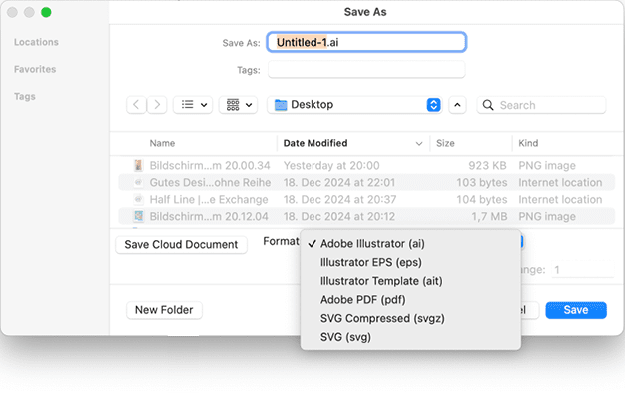Viewport: 625px width, 398px height.
Task: Collapse the dialog with the up chevron
Action: [457, 105]
